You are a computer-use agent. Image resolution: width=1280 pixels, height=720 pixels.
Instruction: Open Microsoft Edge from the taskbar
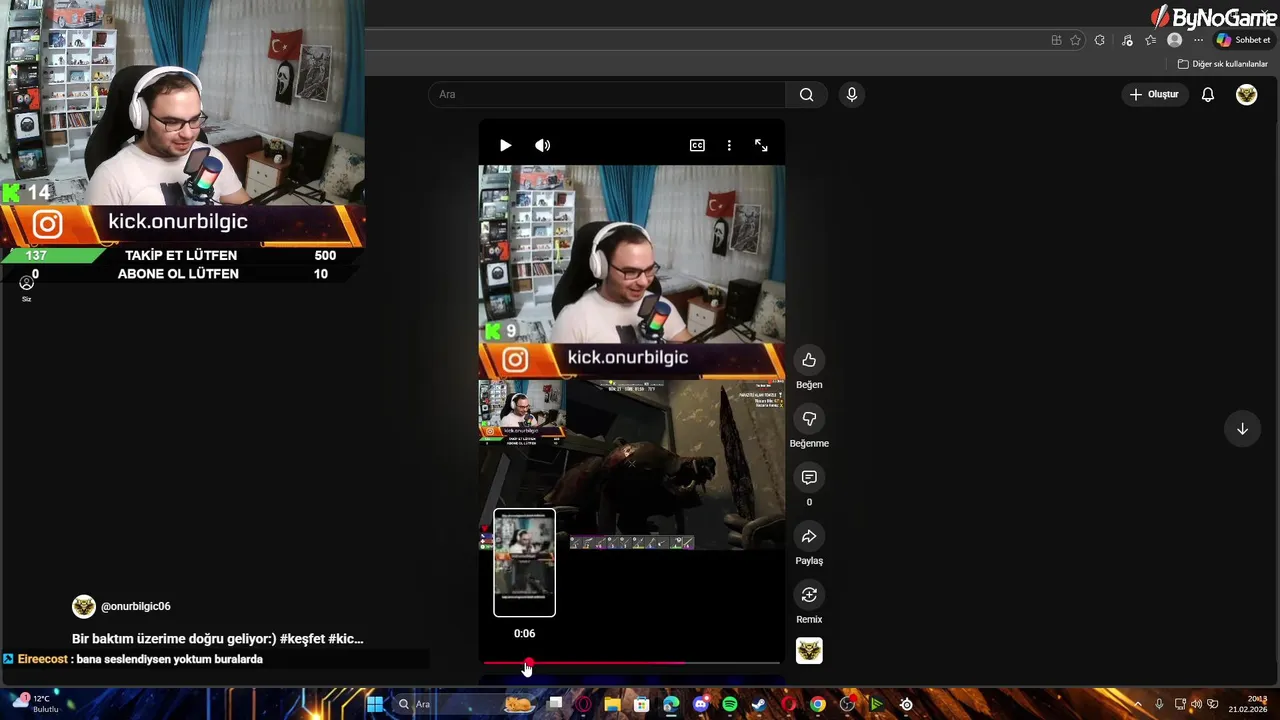tap(671, 704)
